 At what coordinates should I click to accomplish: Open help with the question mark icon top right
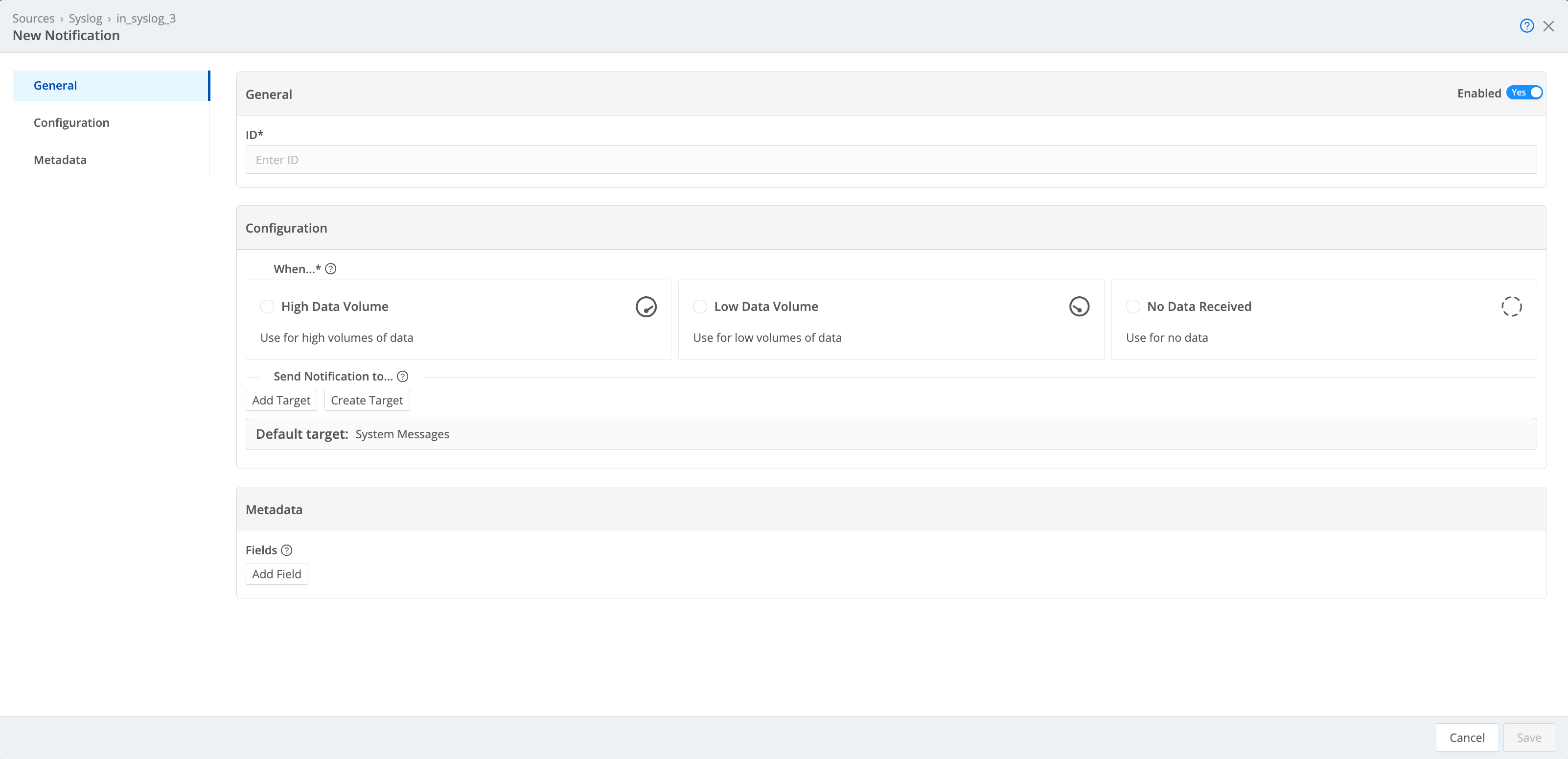[x=1526, y=25]
